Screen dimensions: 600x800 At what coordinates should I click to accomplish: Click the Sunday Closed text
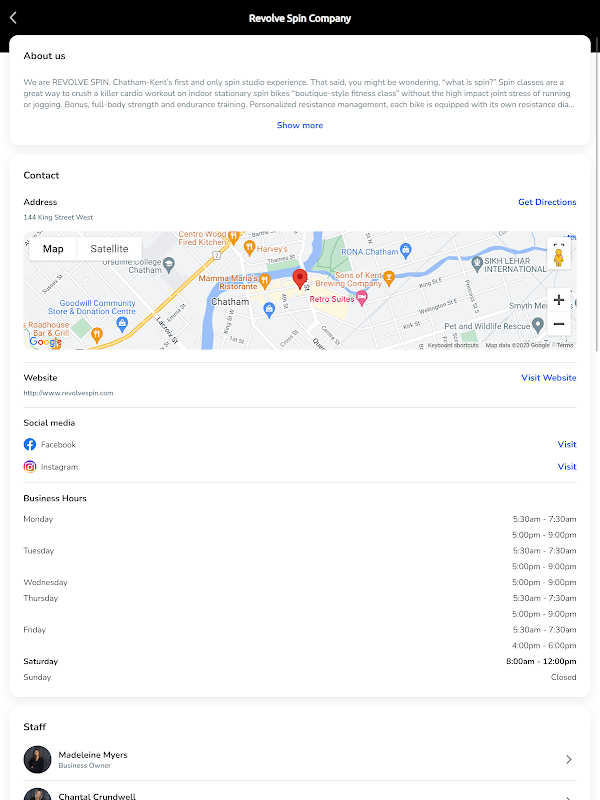[x=563, y=677]
